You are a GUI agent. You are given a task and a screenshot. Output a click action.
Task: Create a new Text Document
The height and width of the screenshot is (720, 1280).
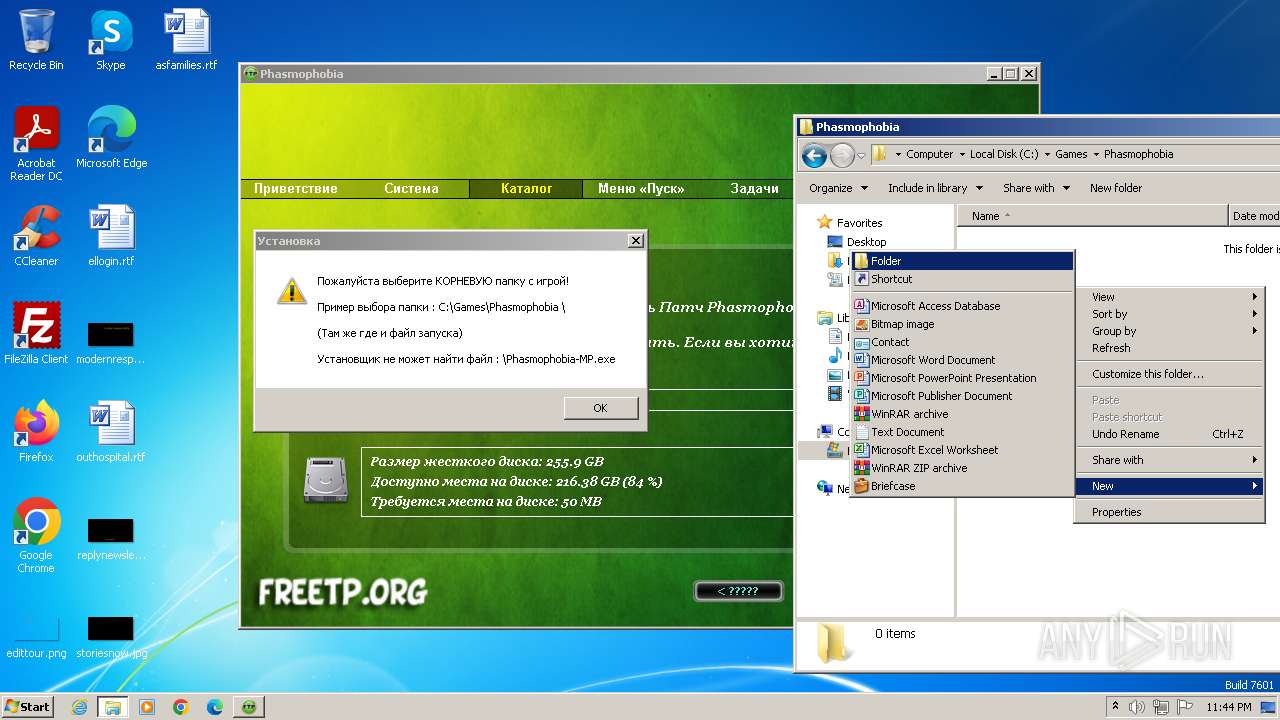pos(962,432)
